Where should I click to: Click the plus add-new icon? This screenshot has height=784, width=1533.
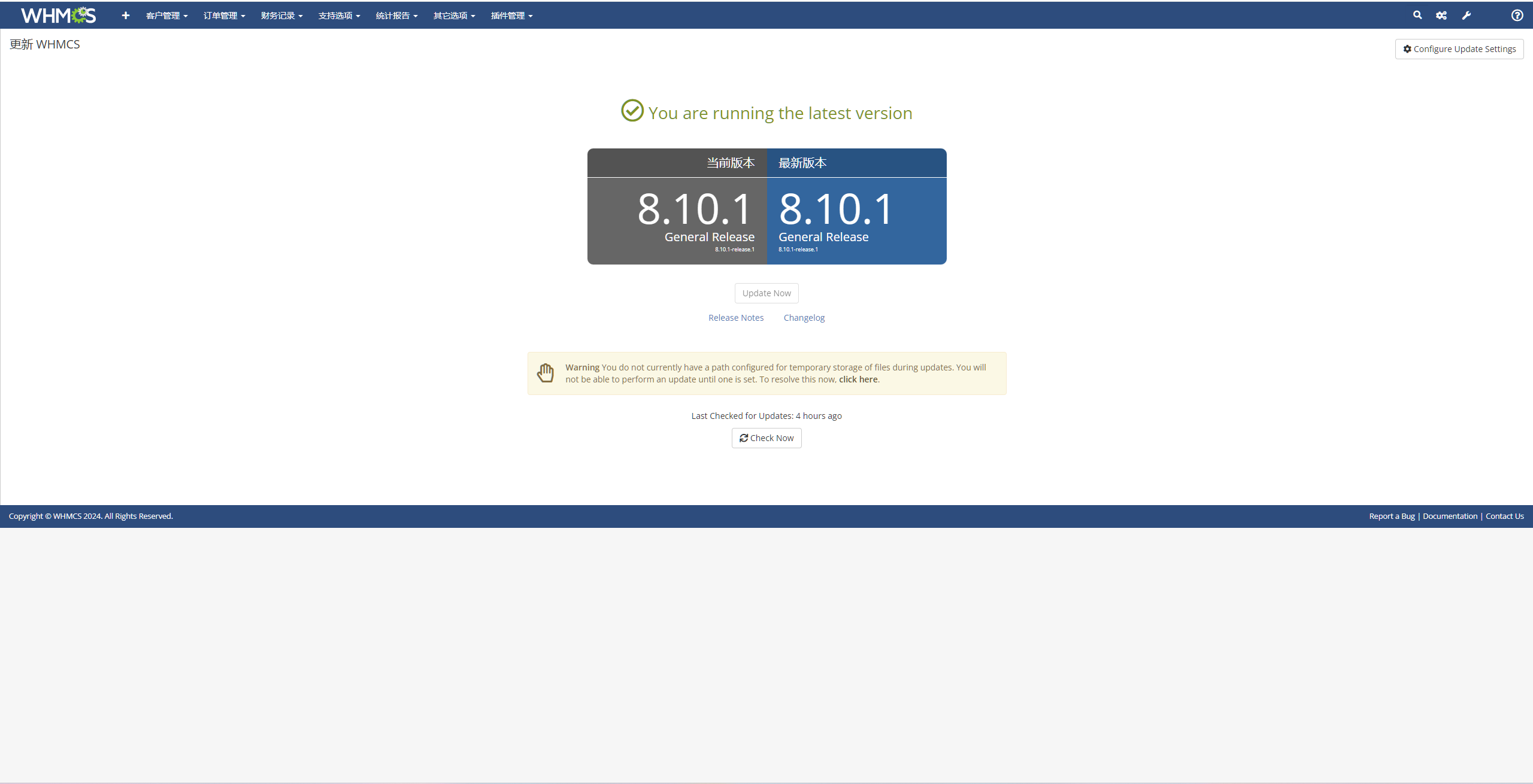click(125, 16)
